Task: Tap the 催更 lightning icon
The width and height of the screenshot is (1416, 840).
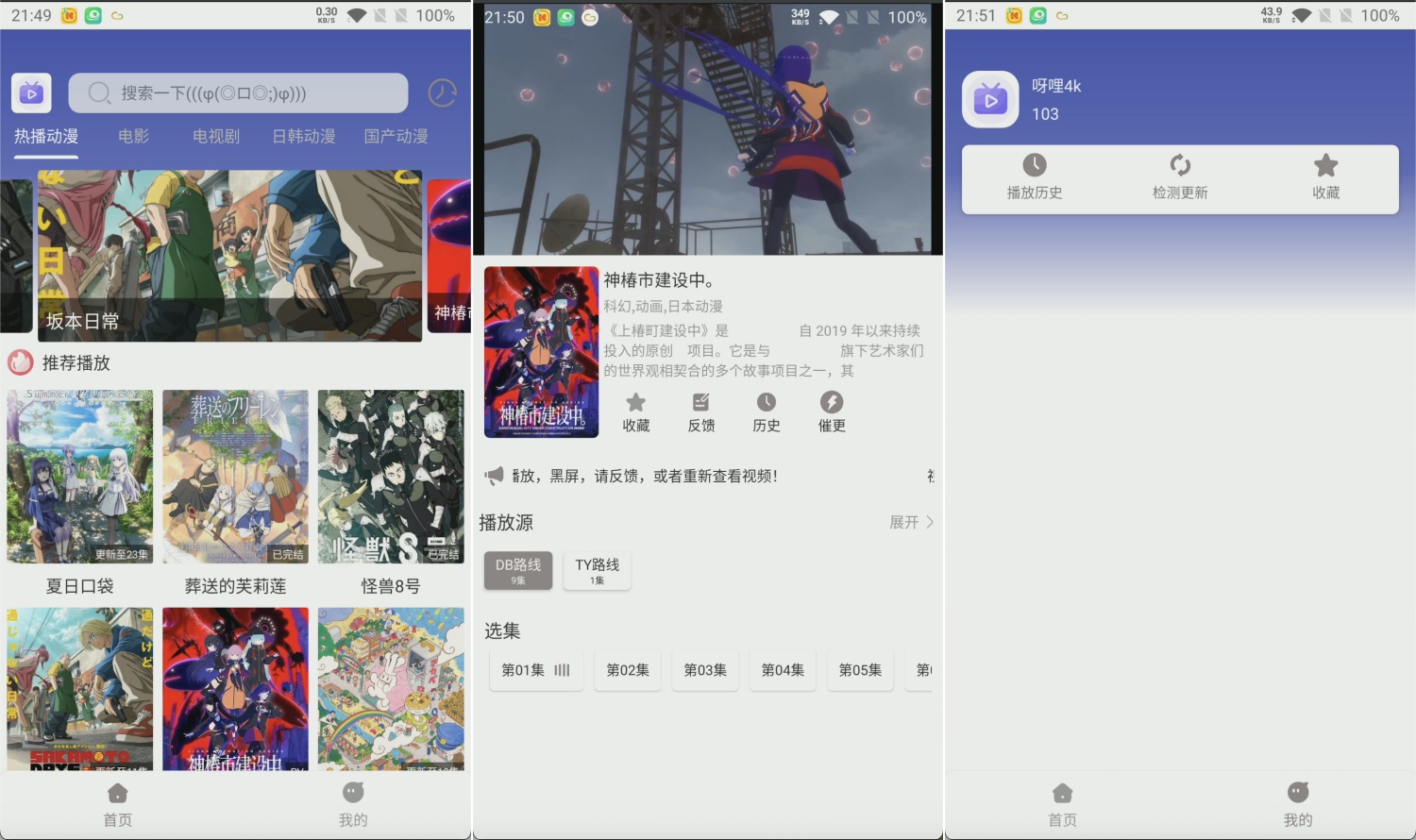Action: coord(832,403)
